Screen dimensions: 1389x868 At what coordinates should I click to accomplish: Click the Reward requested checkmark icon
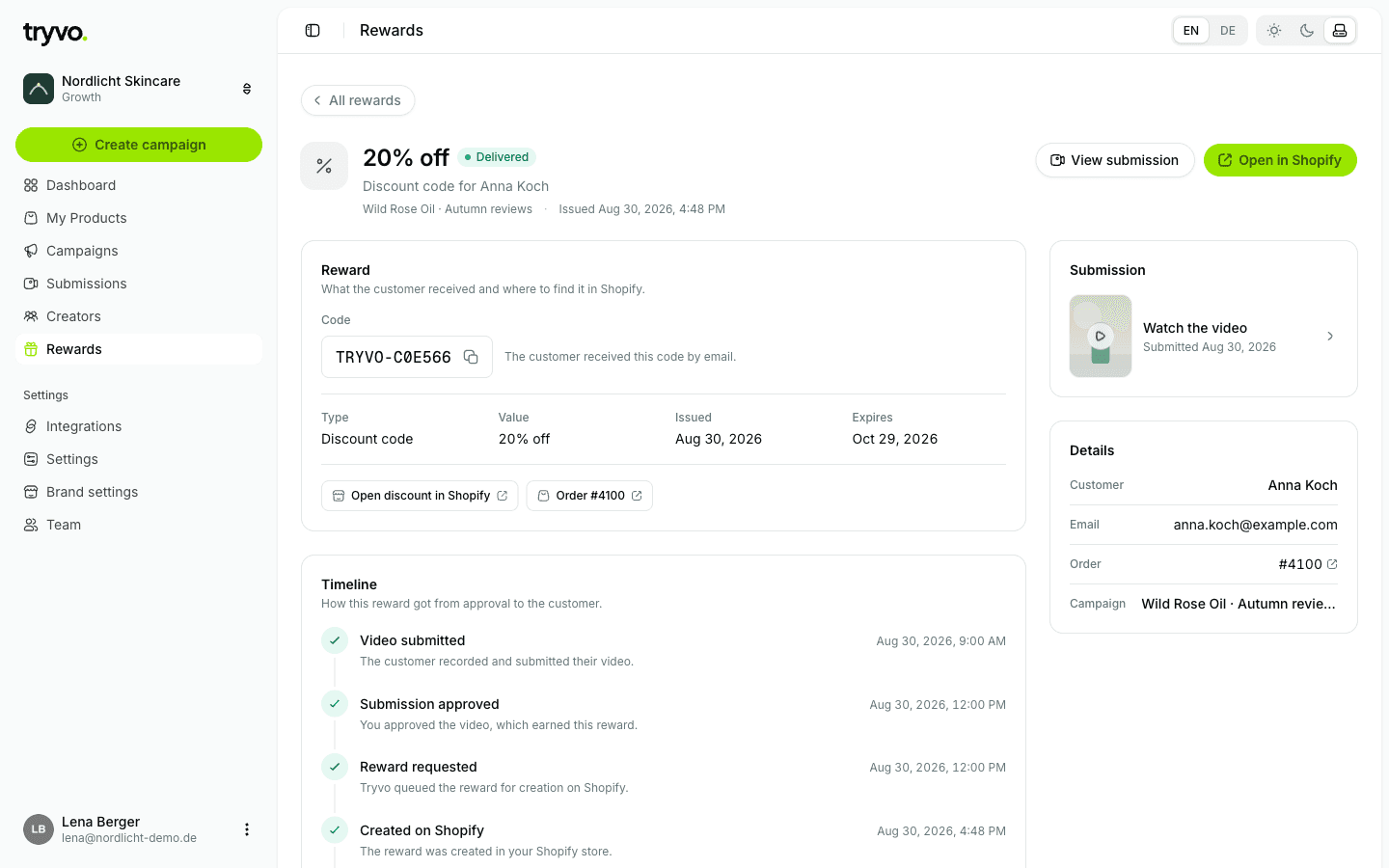click(335, 767)
